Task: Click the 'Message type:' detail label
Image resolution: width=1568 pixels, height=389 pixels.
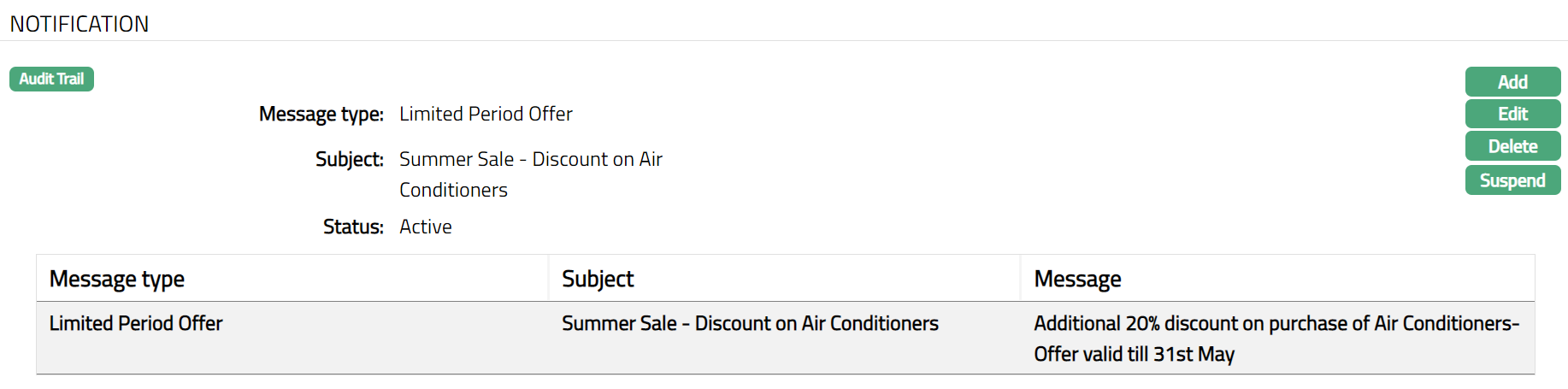Action: (321, 115)
